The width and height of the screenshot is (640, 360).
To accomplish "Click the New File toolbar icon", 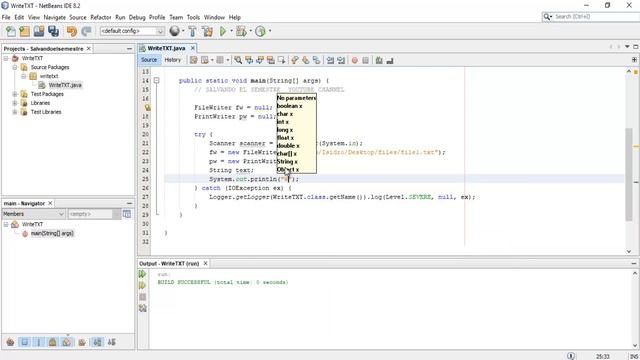I will click(x=11, y=31).
